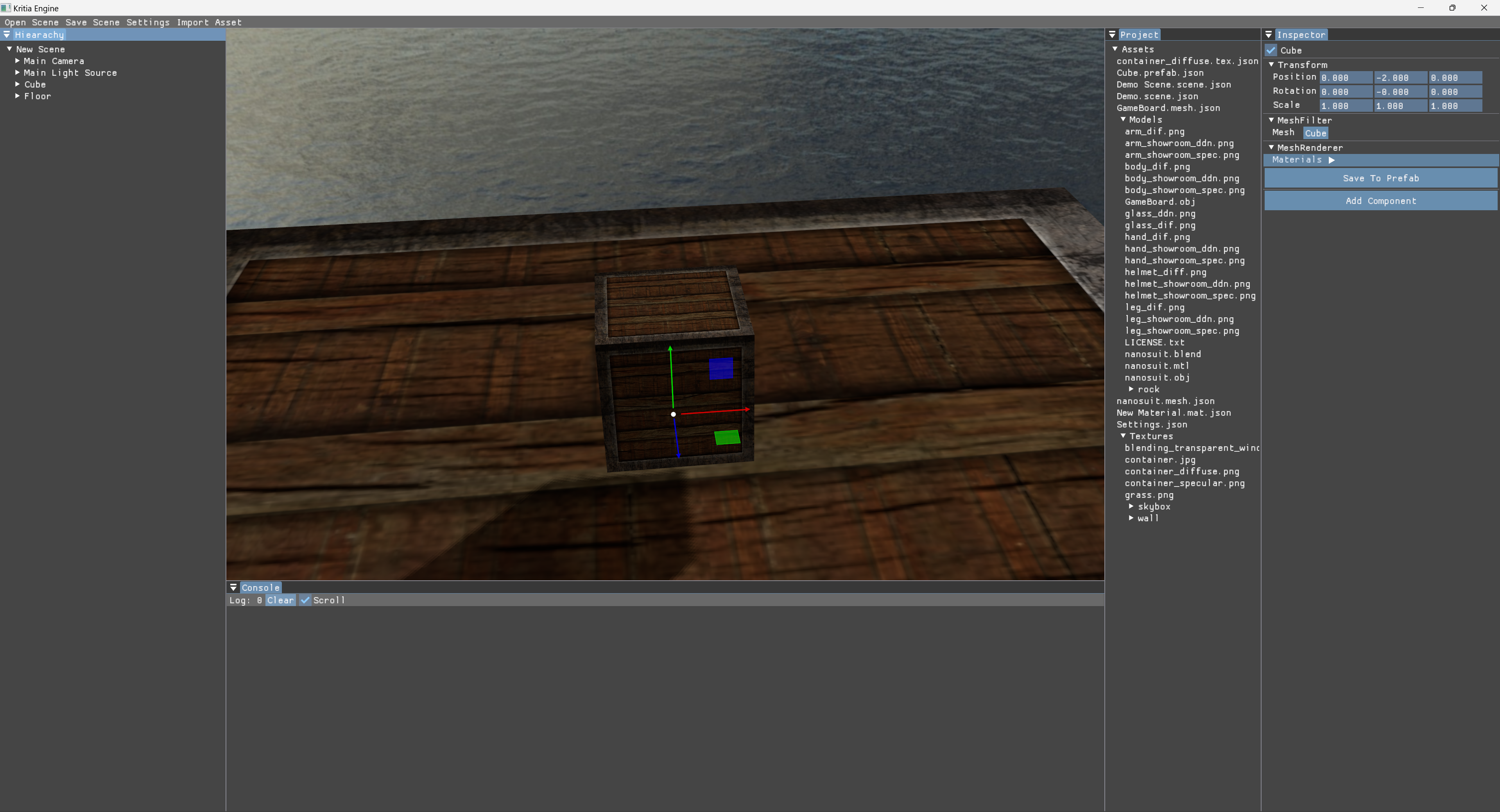Click the blue plane gizmo handle
The width and height of the screenshot is (1500, 812).
pos(721,368)
